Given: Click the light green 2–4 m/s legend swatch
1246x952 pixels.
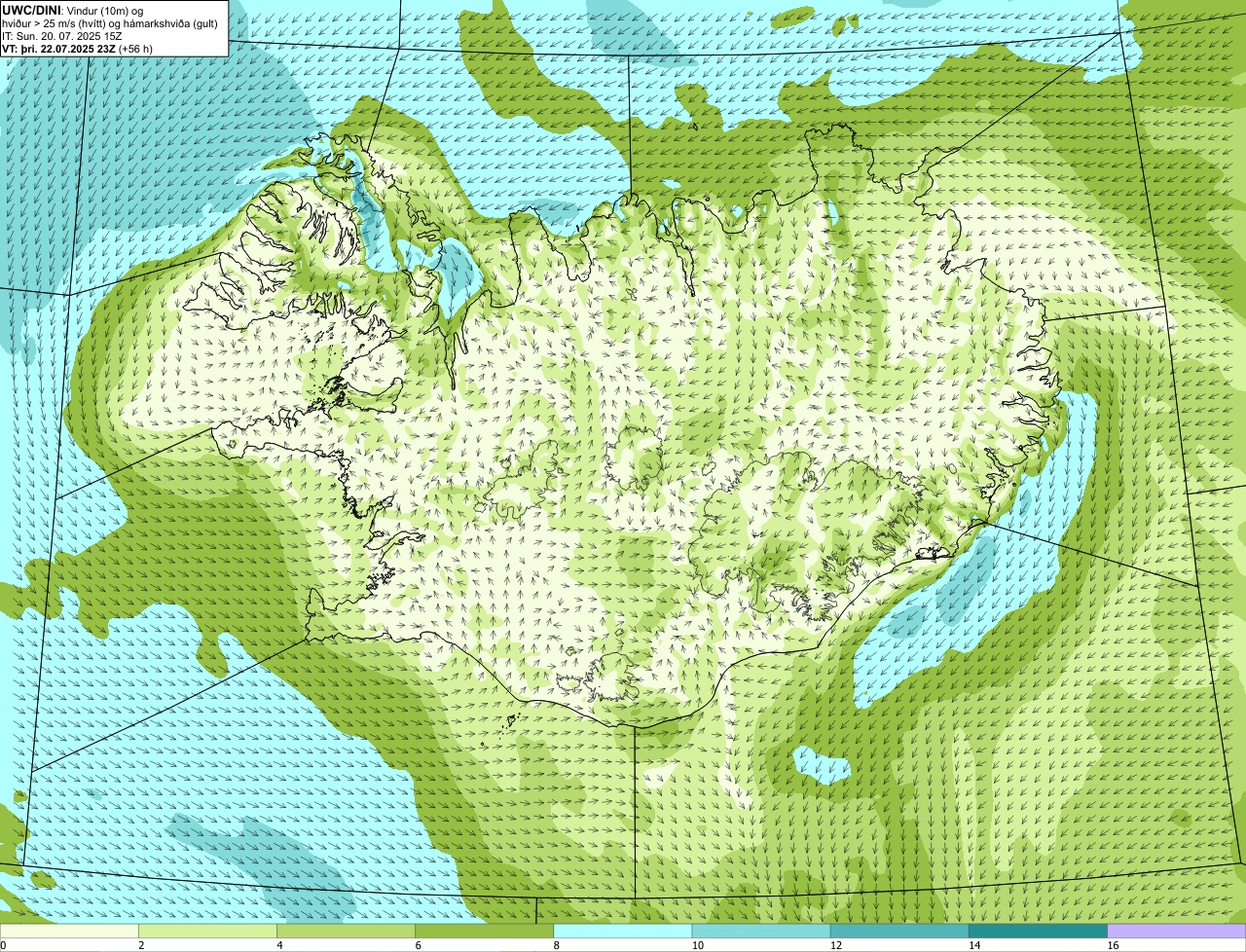Looking at the screenshot, I should tap(207, 931).
